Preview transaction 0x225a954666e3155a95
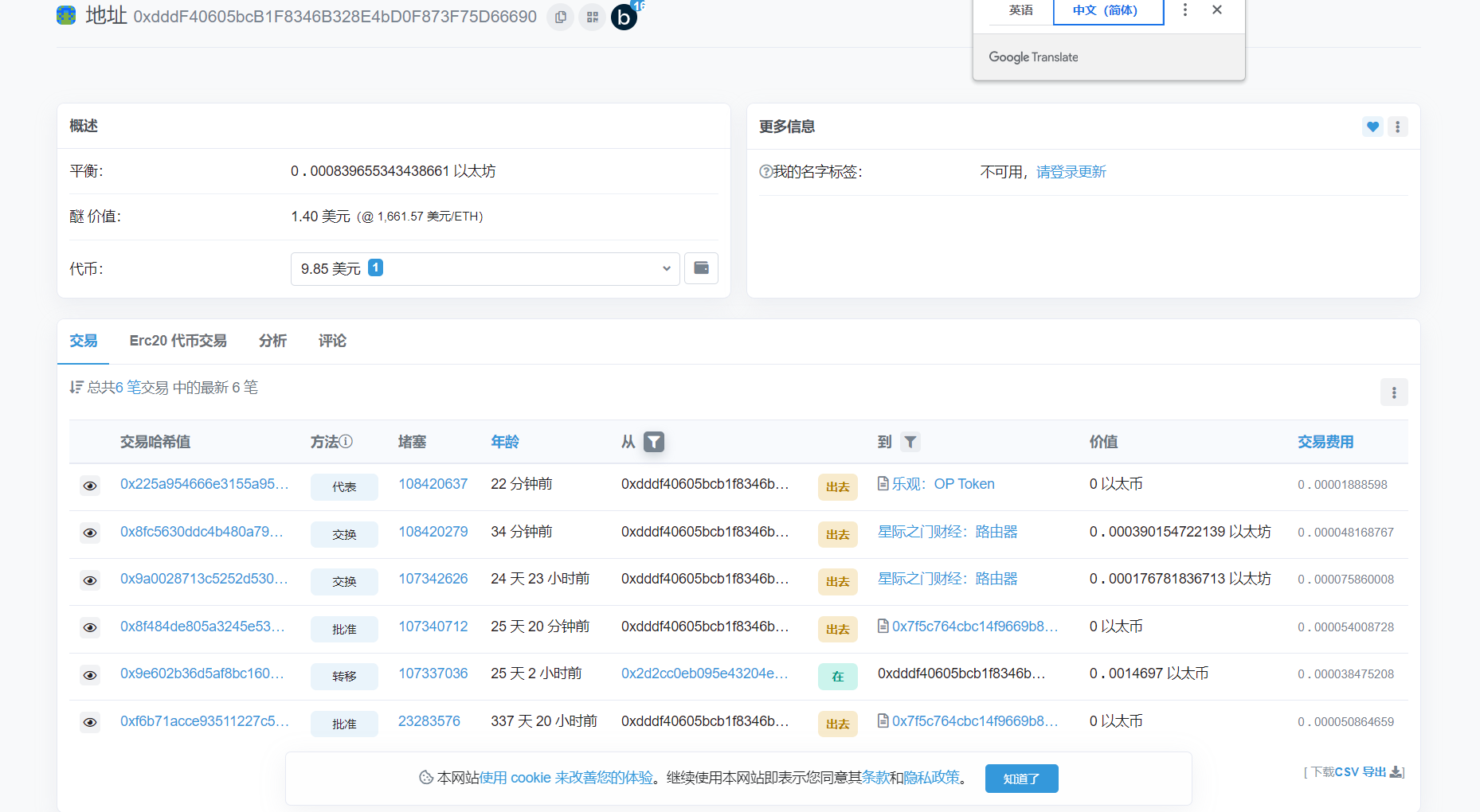Image resolution: width=1480 pixels, height=812 pixels. 90,486
